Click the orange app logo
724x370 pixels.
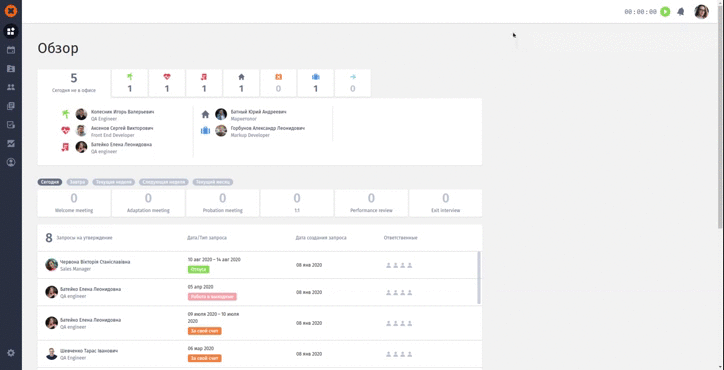[x=11, y=11]
